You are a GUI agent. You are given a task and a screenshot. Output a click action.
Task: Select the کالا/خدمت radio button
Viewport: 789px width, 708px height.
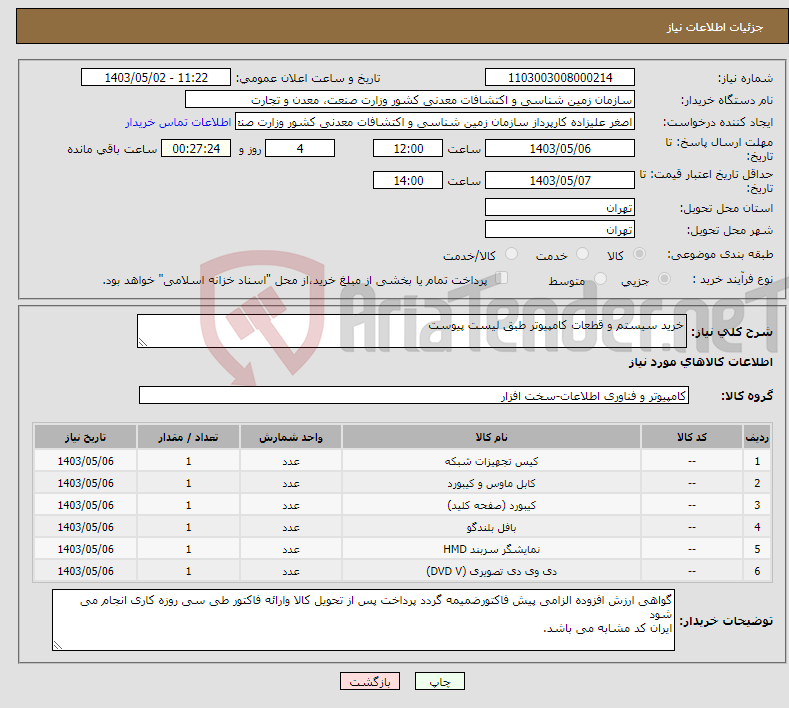click(511, 254)
